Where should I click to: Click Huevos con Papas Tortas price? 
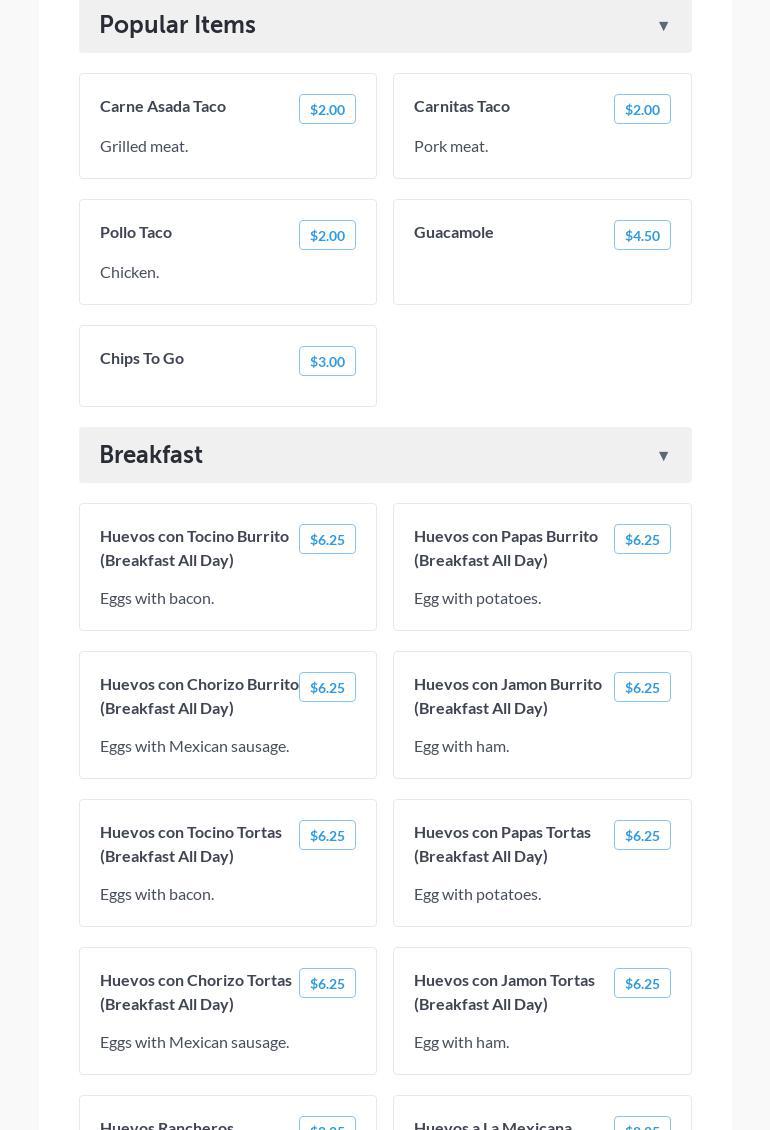point(642,836)
